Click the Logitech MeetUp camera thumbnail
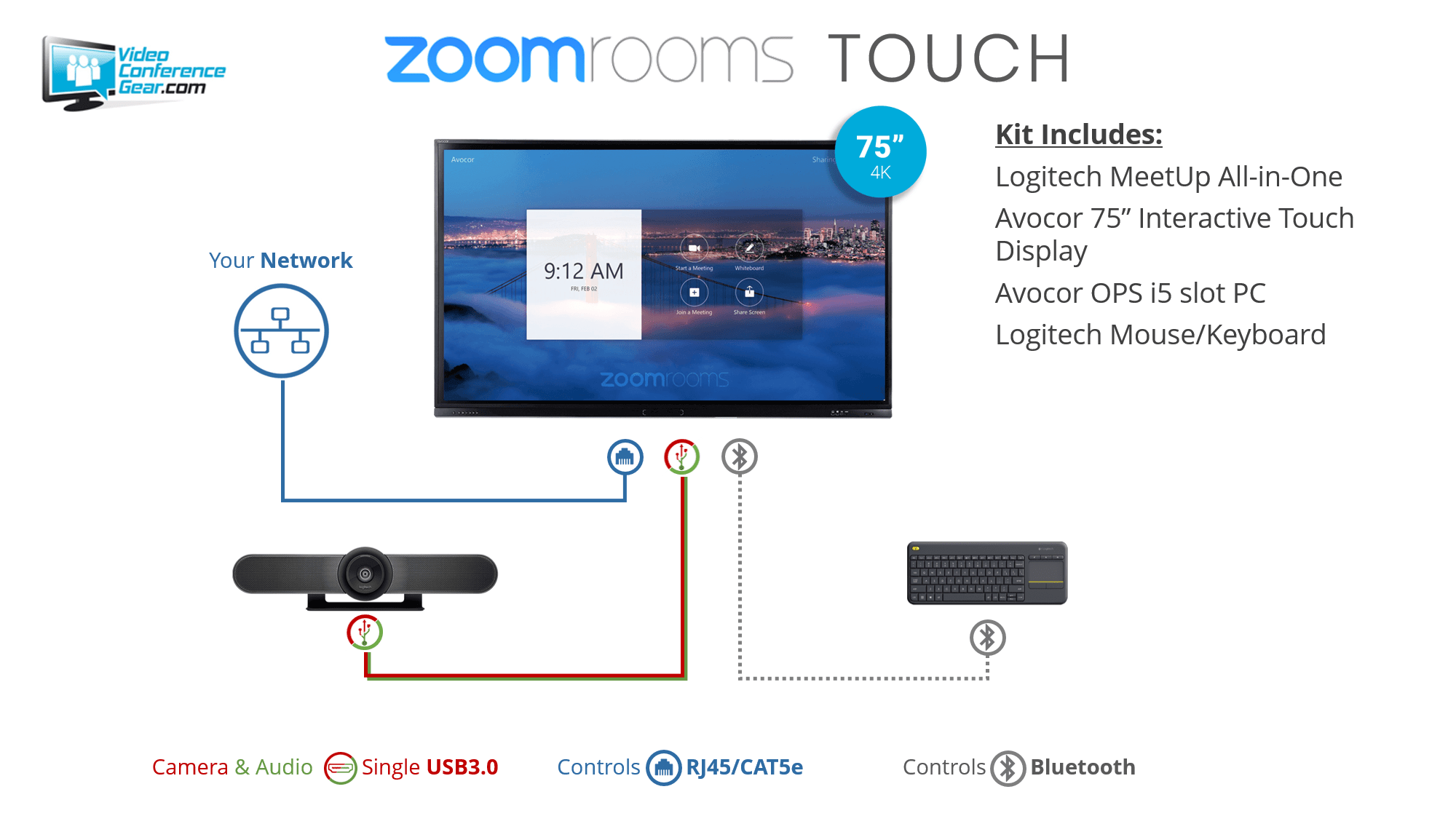Viewport: 1456px width, 824px height. tap(363, 575)
